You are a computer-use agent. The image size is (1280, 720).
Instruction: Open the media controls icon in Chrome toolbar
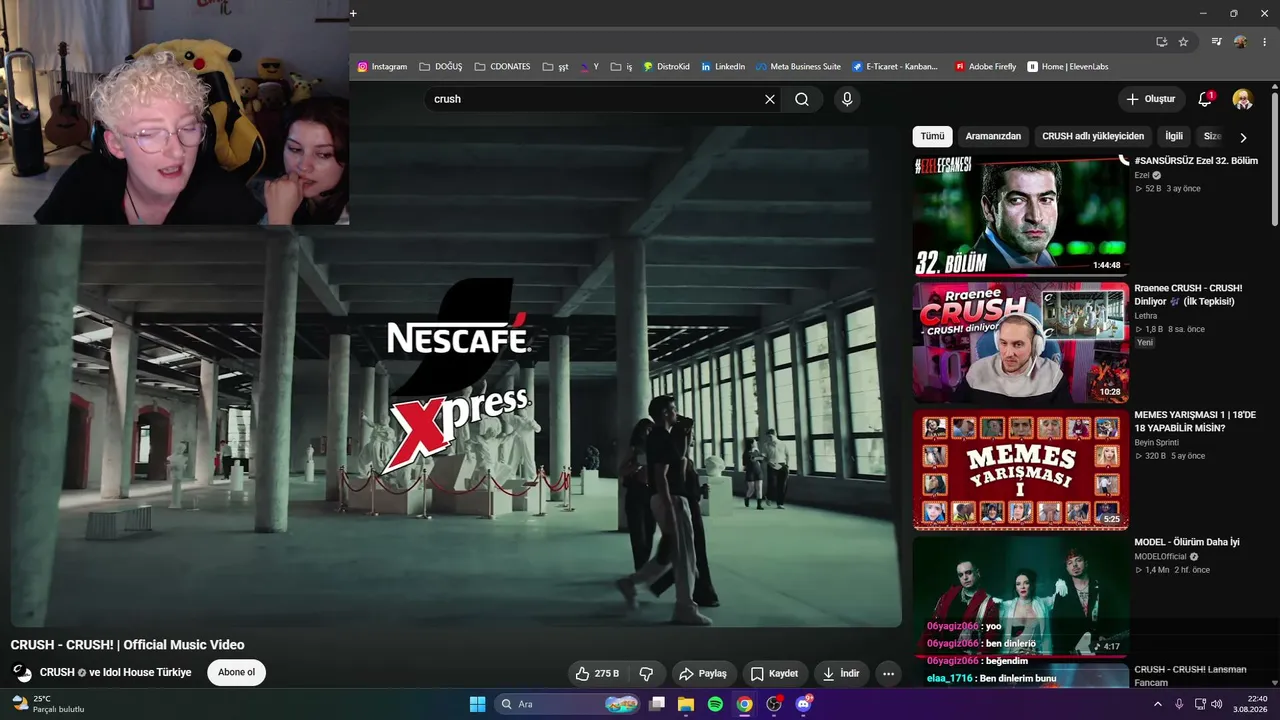pos(1216,42)
